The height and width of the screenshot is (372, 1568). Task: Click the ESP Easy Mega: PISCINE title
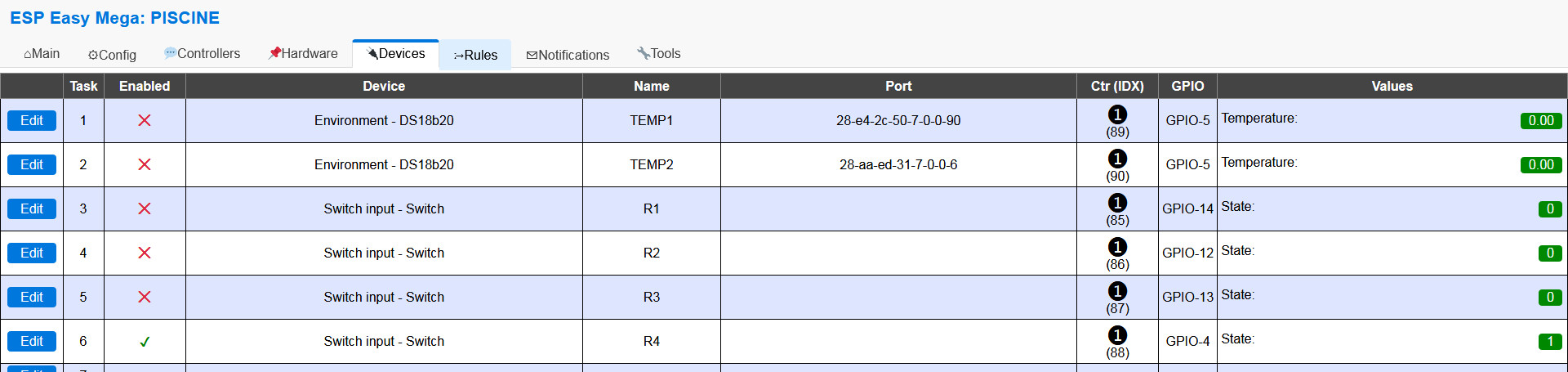(114, 18)
